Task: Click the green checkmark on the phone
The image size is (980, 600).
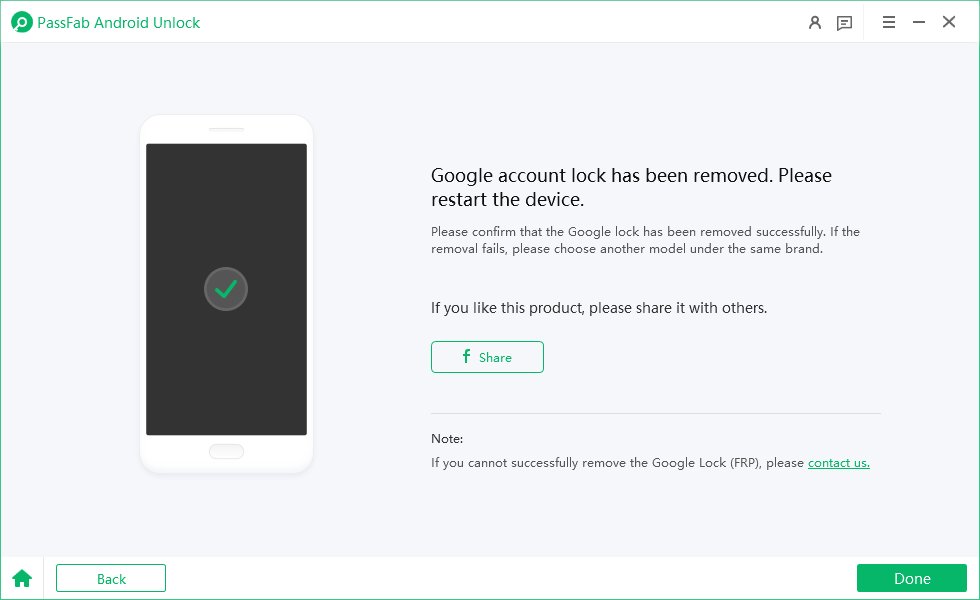Action: (226, 288)
